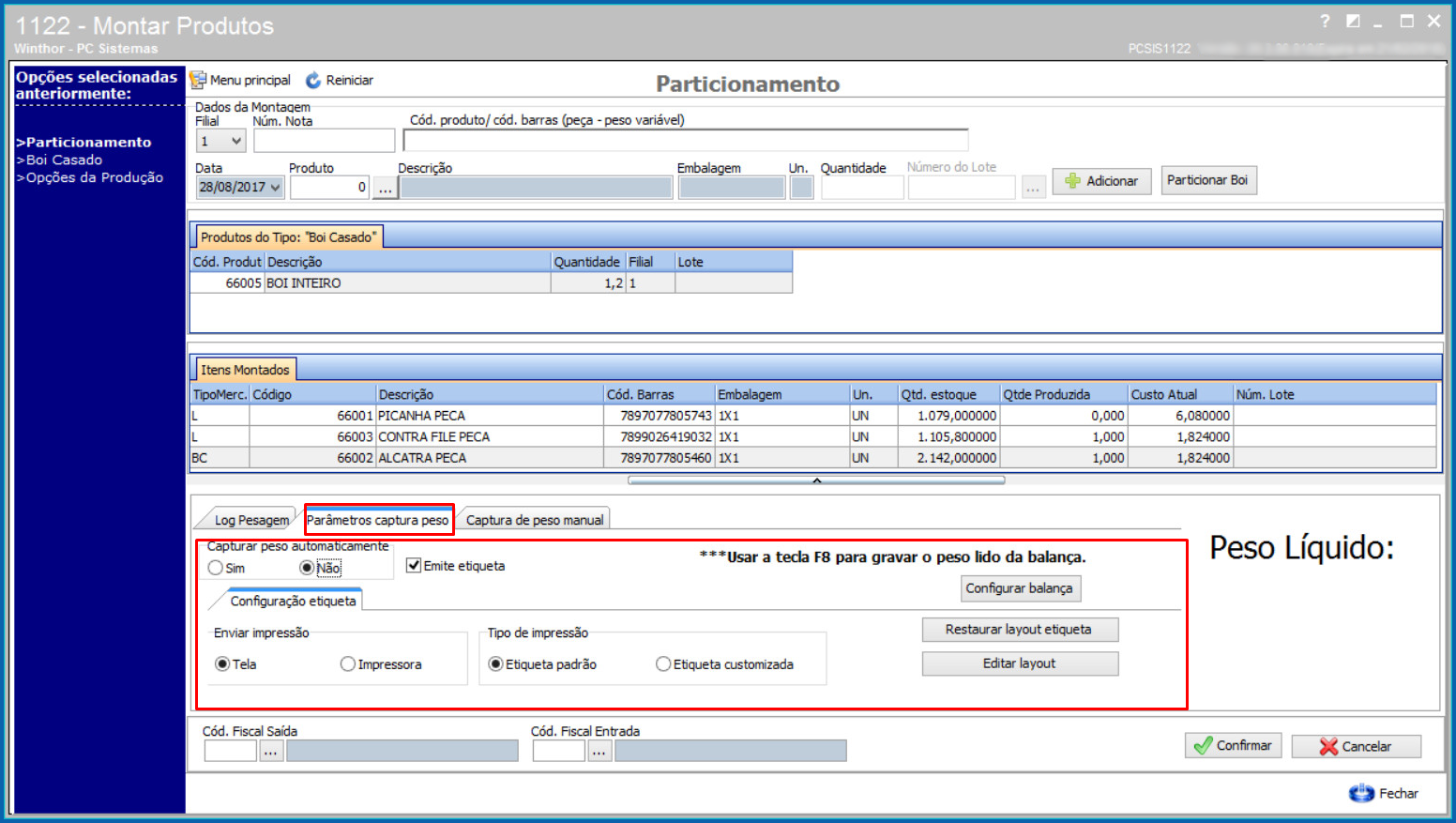Select the ALCATRA PECA row
The height and width of the screenshot is (823, 1456).
813,458
